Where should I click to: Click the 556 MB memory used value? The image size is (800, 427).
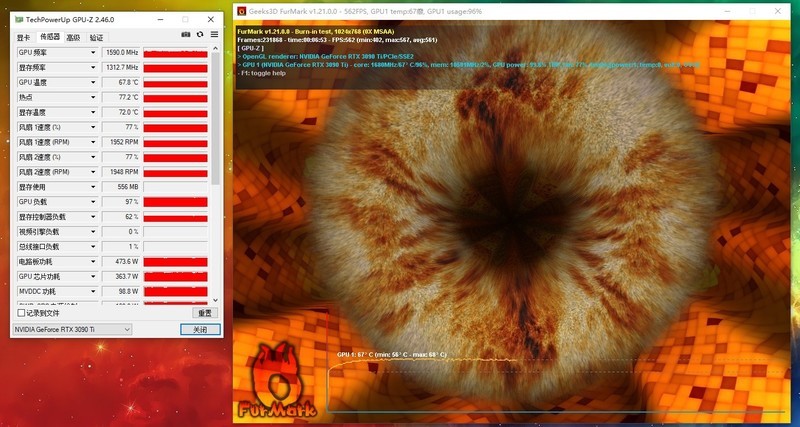[121, 187]
